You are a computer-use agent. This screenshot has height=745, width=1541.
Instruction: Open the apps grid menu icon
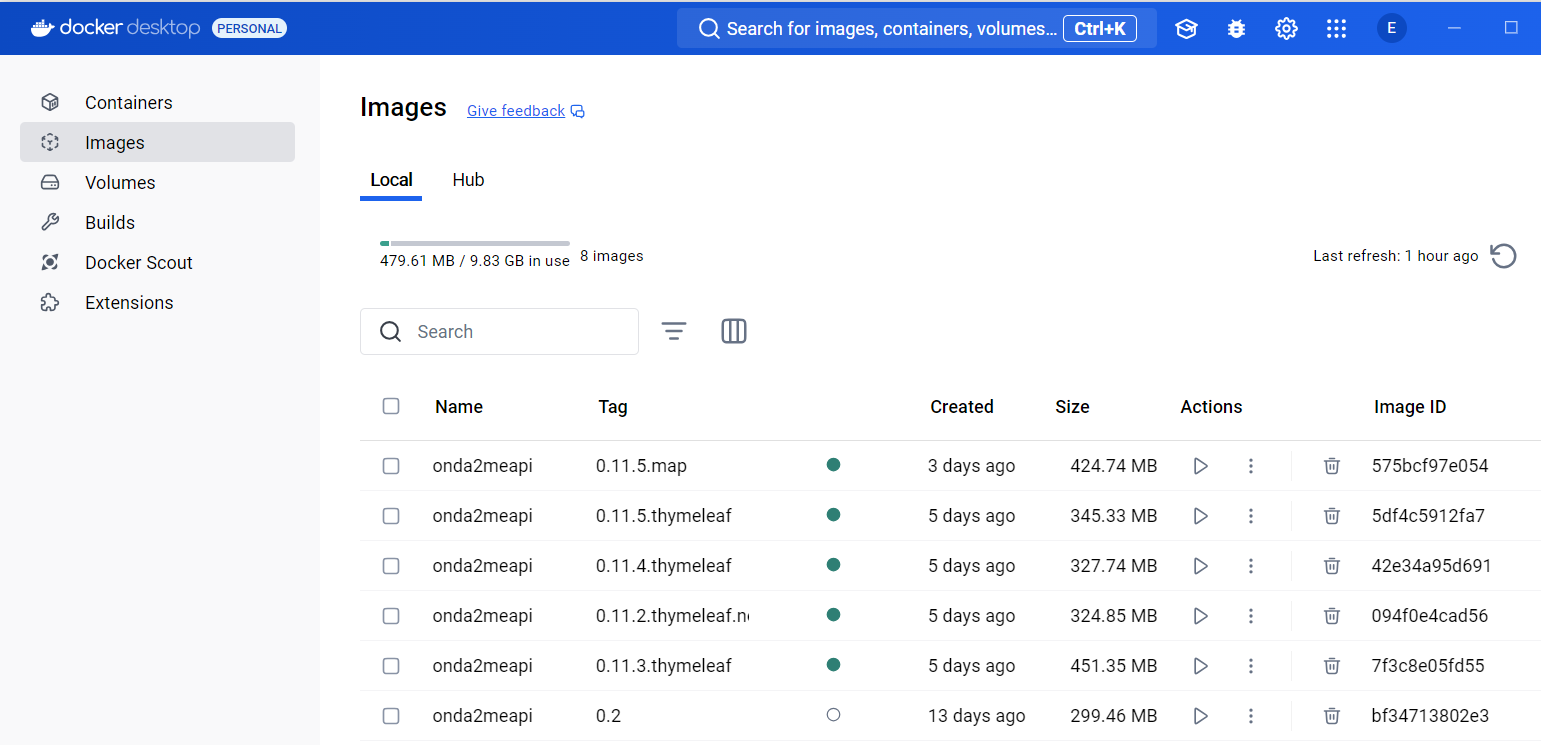coord(1336,29)
